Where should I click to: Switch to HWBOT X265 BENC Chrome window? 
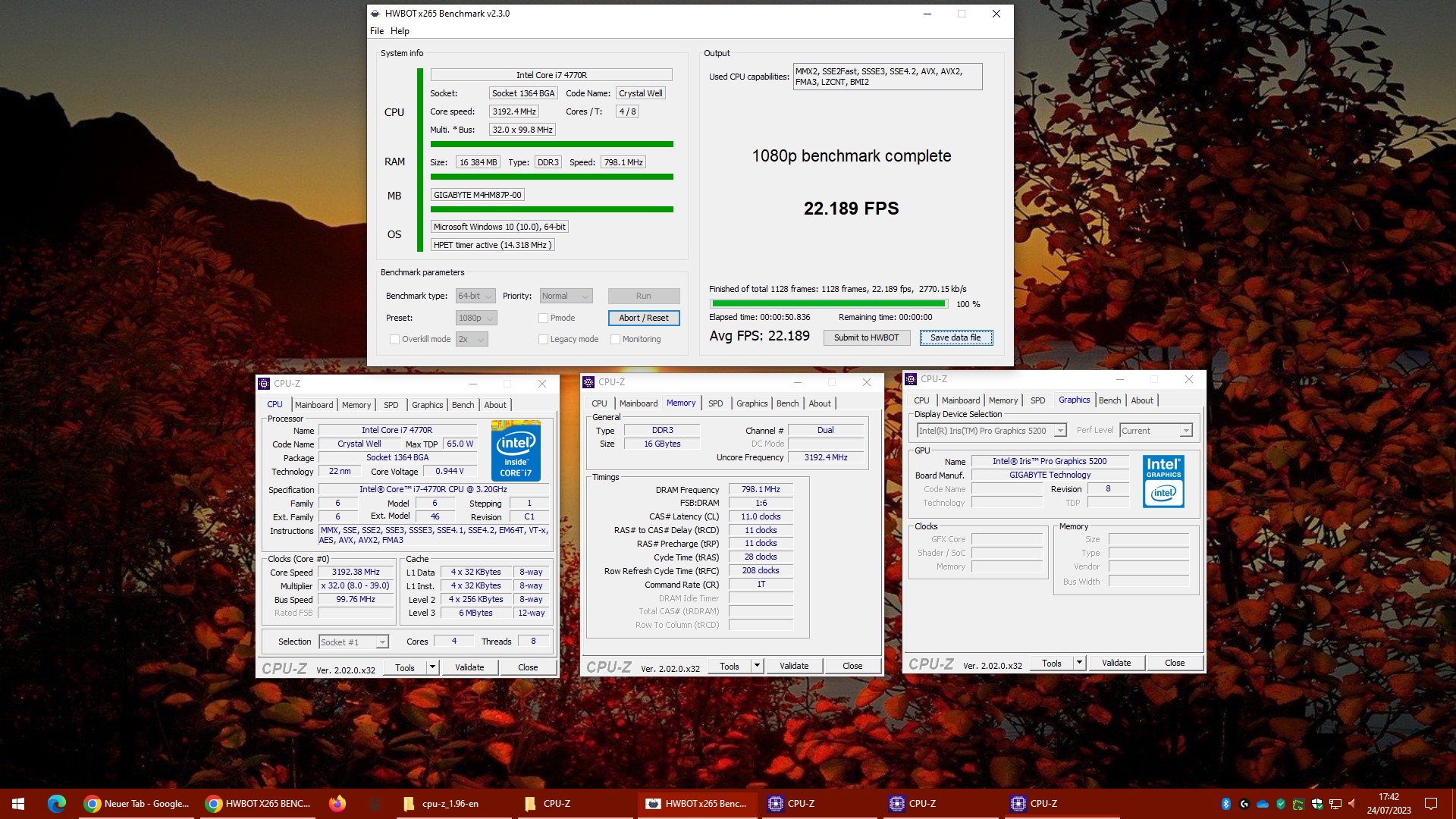(x=259, y=804)
